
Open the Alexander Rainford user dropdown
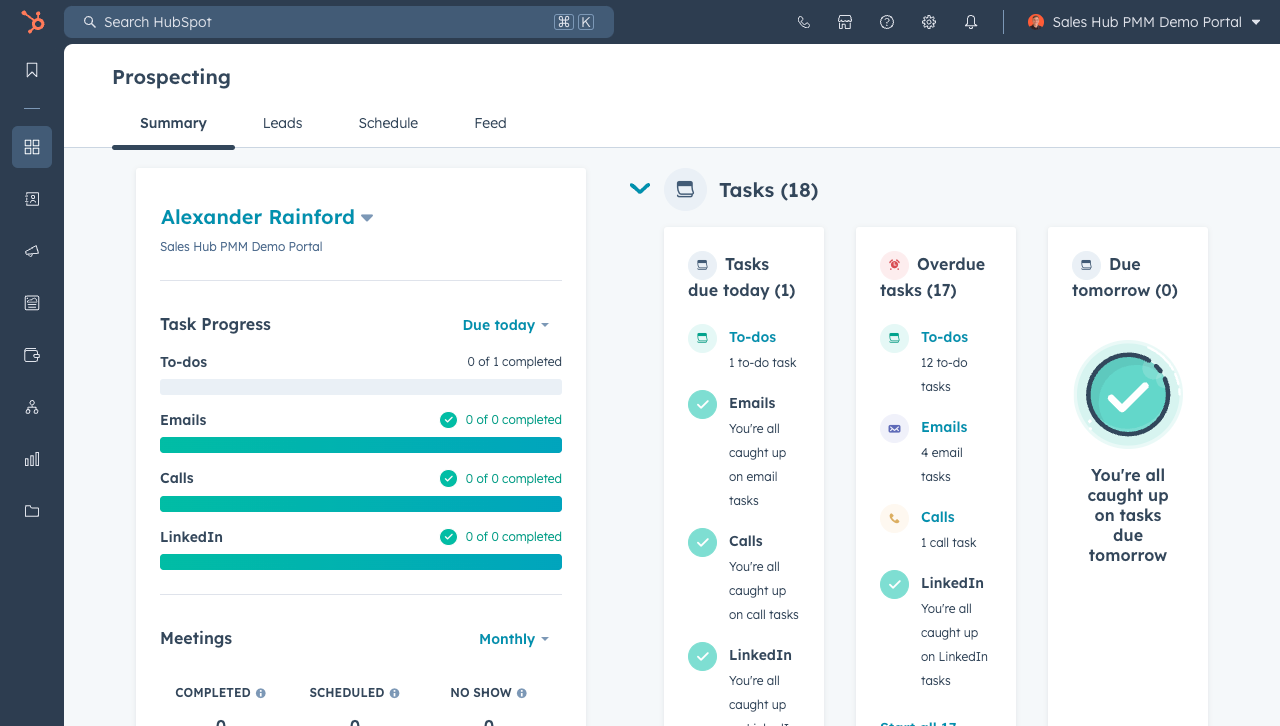267,217
